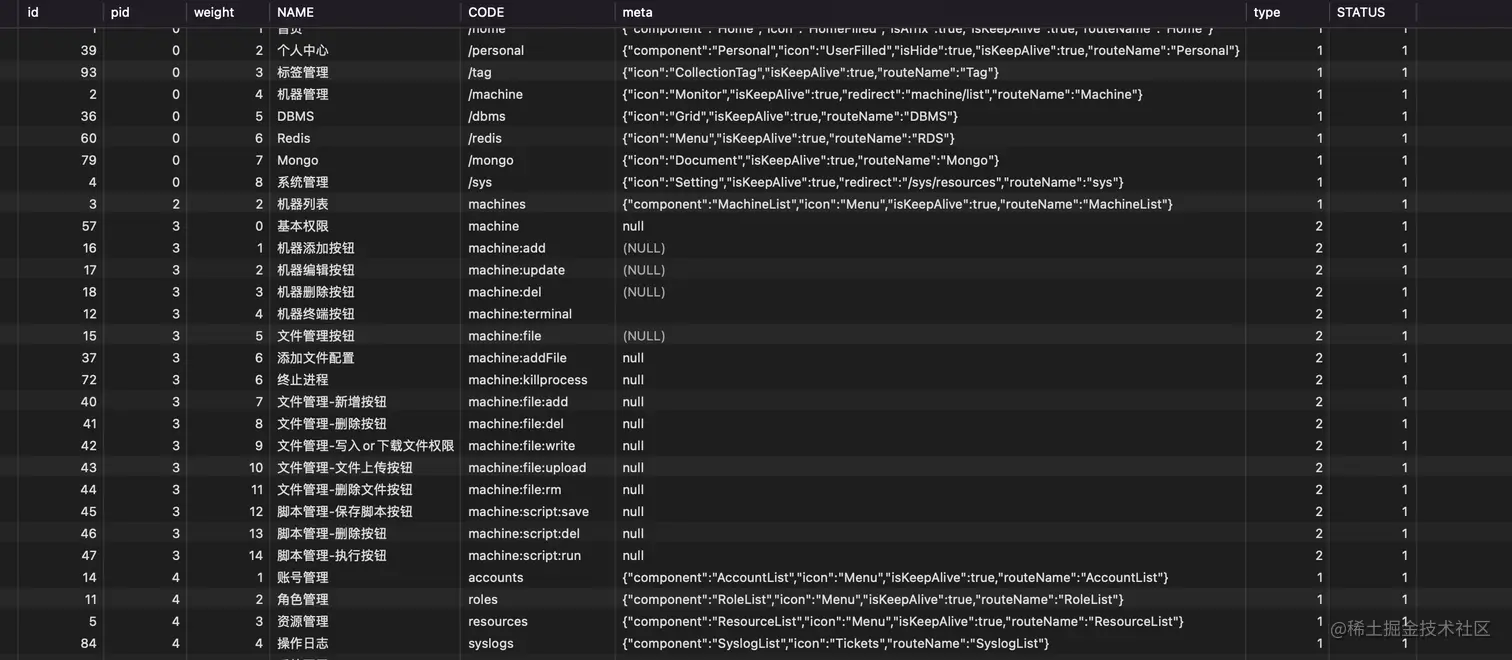Click the NAME column header

(295, 12)
